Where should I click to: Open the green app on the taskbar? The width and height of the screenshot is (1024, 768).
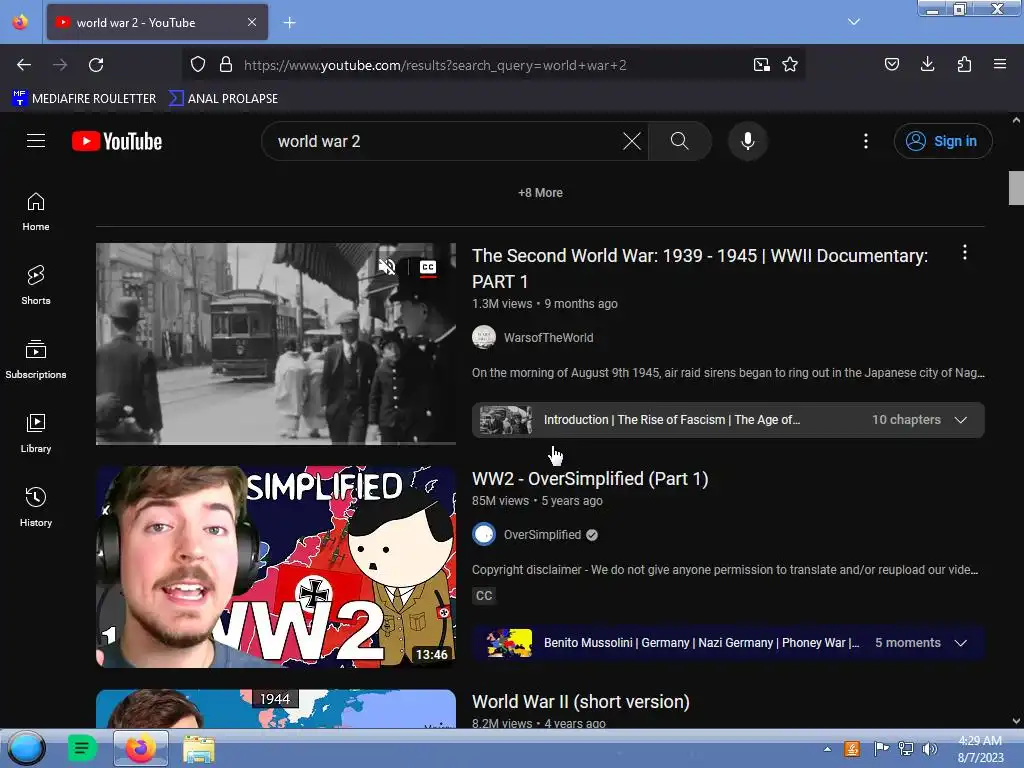pyautogui.click(x=82, y=748)
